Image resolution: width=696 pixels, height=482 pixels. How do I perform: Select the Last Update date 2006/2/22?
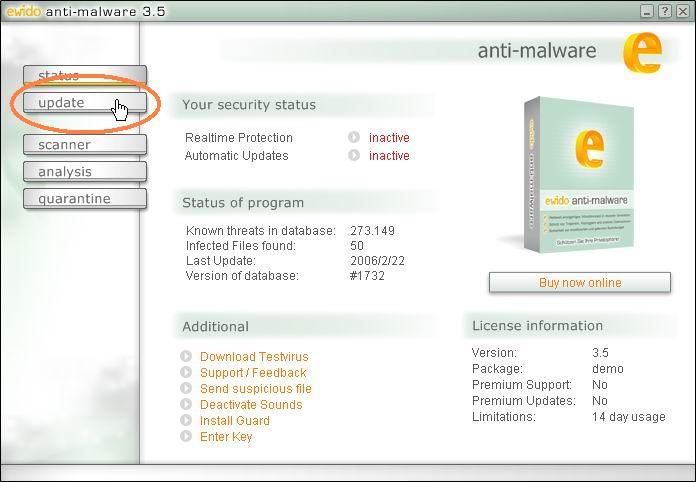point(377,261)
